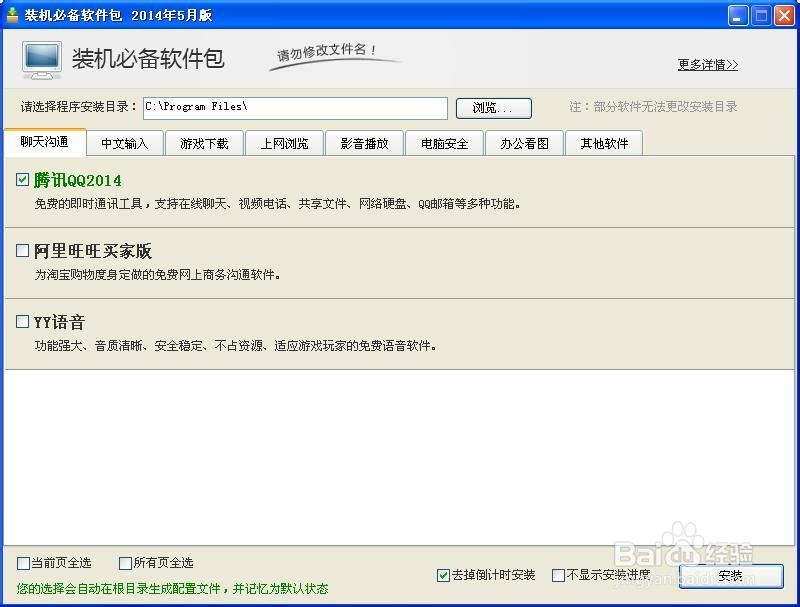Click the title bar application icon
800x607 pixels.
pos(12,15)
